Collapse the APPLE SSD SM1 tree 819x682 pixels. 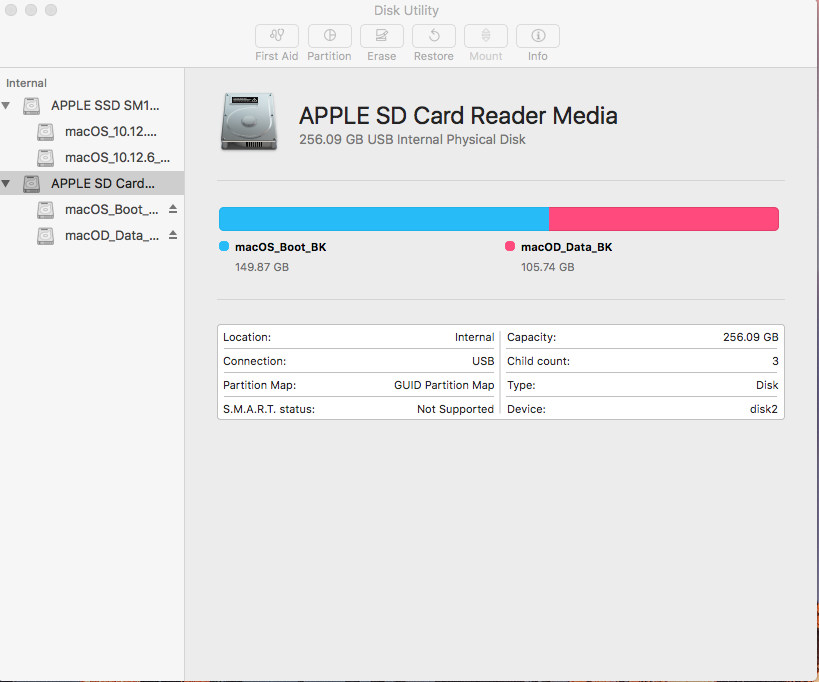click(6, 105)
